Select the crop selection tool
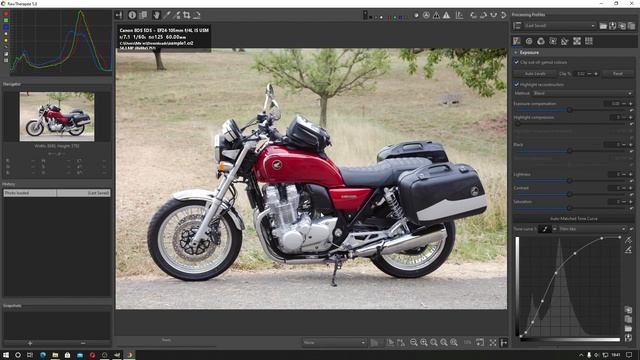640x360 pixels. pyautogui.click(x=187, y=15)
